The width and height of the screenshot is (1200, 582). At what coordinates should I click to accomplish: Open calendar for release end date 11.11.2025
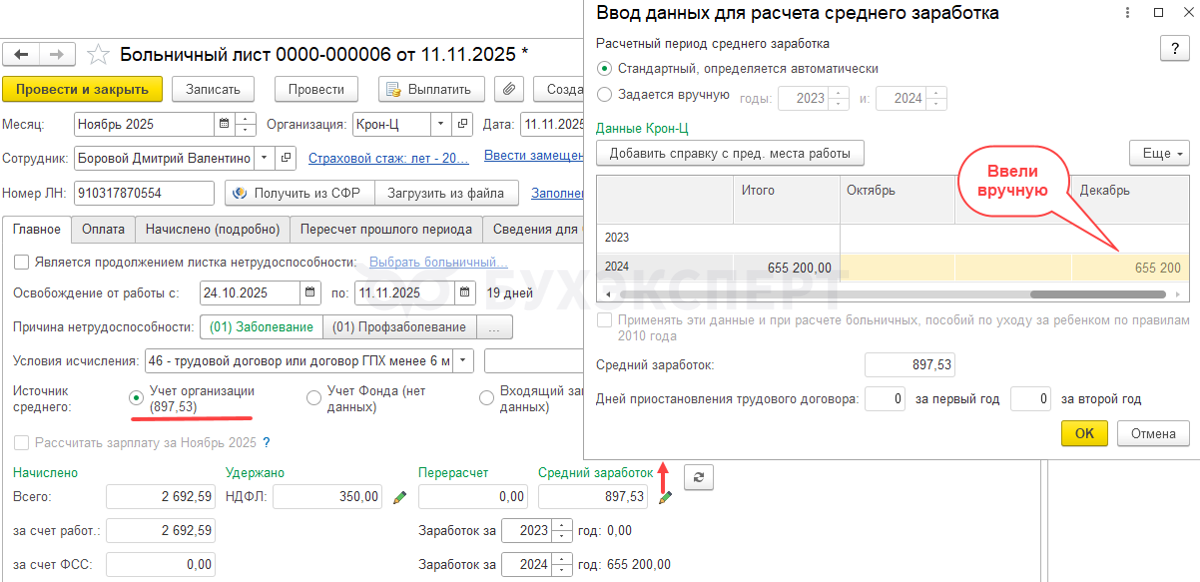[465, 293]
